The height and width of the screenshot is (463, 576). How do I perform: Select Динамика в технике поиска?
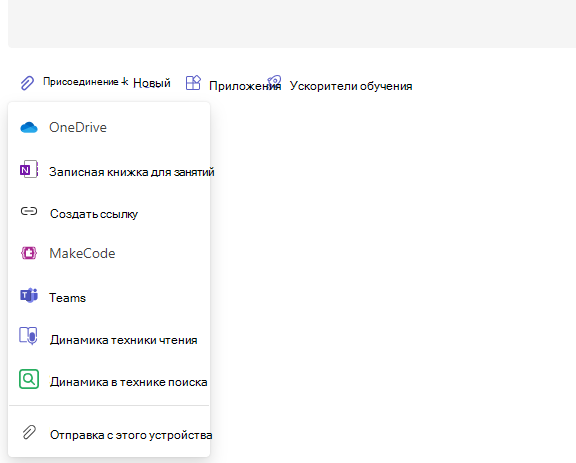click(109, 382)
